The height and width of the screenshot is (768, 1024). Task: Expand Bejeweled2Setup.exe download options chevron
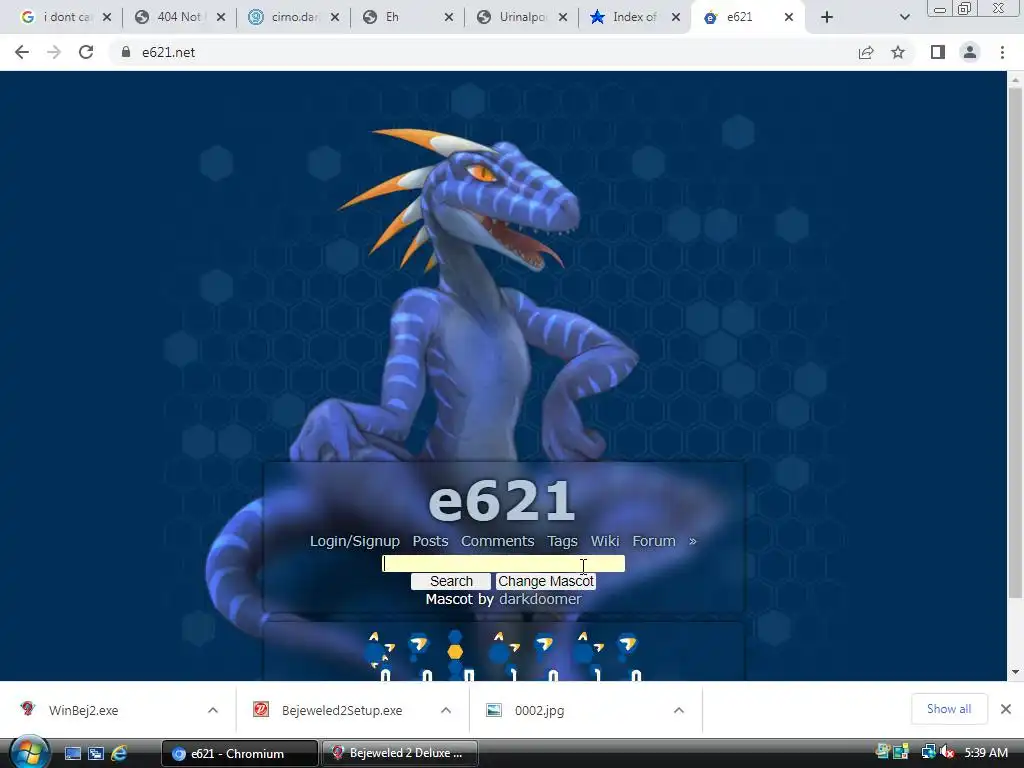446,710
